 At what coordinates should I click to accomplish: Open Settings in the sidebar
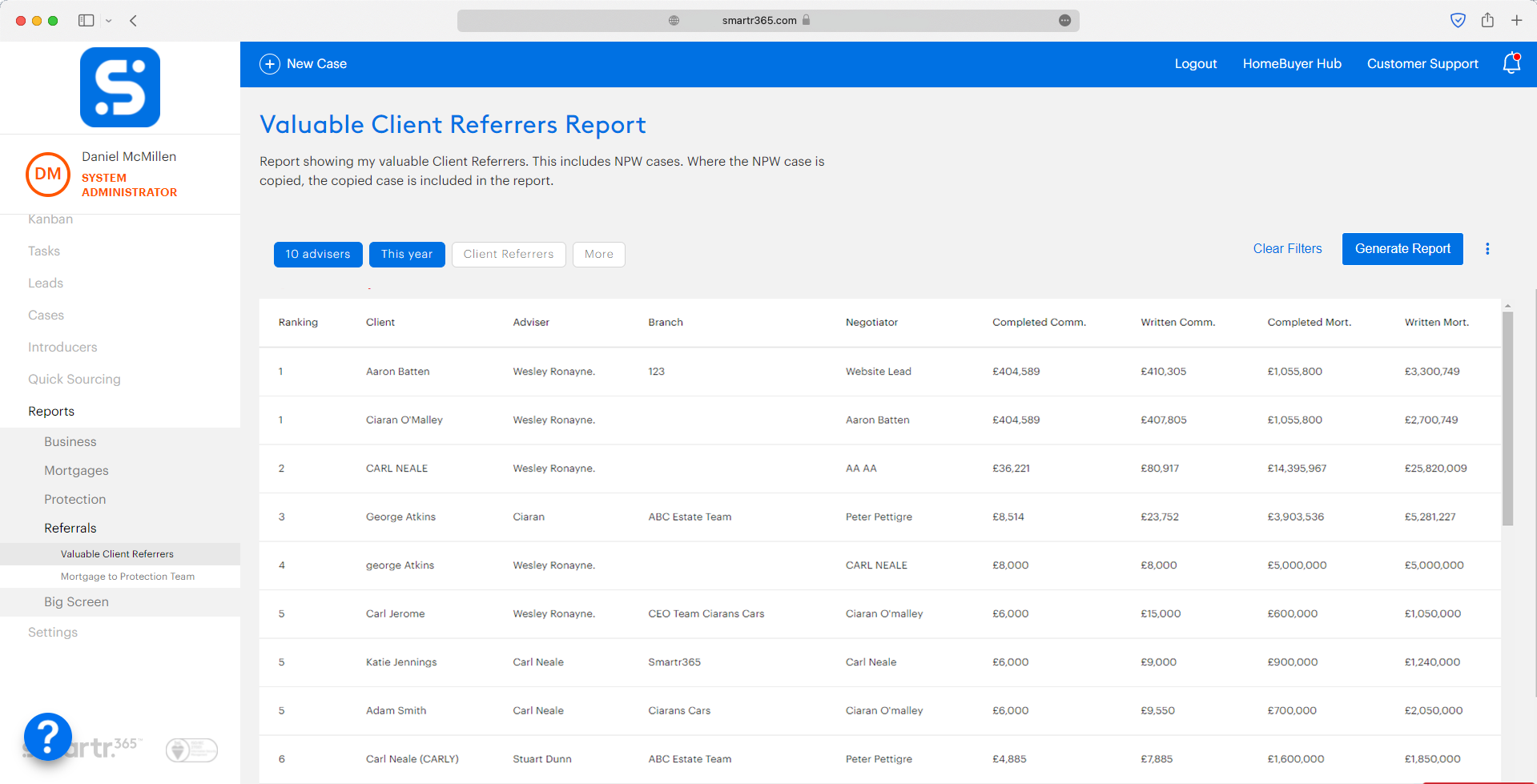[x=53, y=633]
